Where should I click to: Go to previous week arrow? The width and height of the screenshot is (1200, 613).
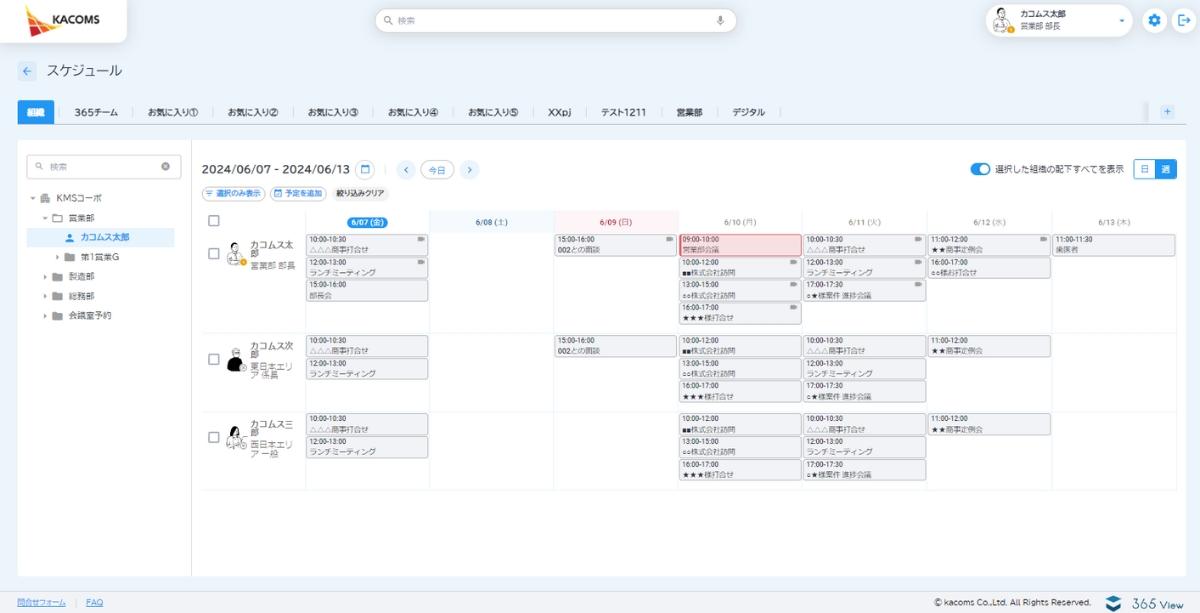[405, 170]
